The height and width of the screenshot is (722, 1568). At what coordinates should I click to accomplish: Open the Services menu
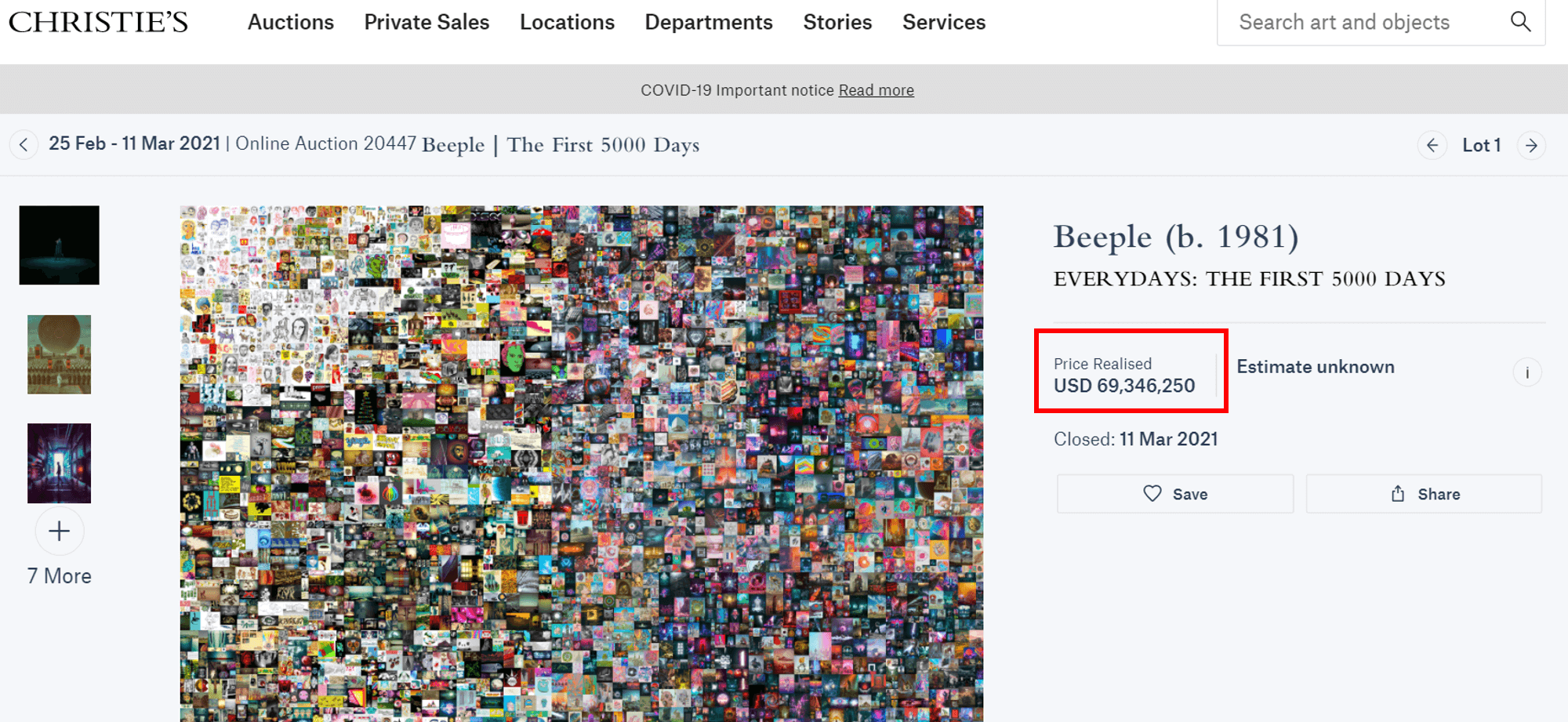[x=944, y=22]
